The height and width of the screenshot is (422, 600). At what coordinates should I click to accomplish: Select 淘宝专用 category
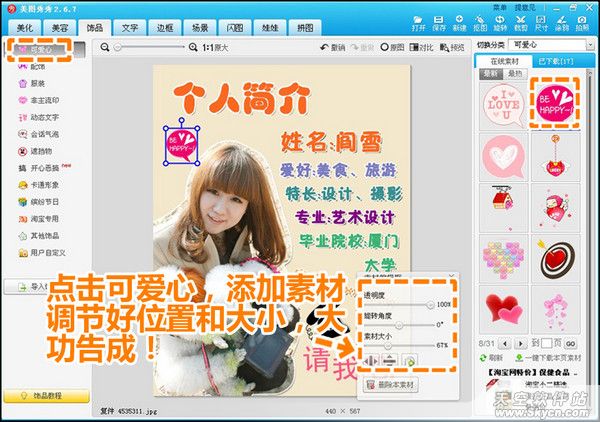39,219
